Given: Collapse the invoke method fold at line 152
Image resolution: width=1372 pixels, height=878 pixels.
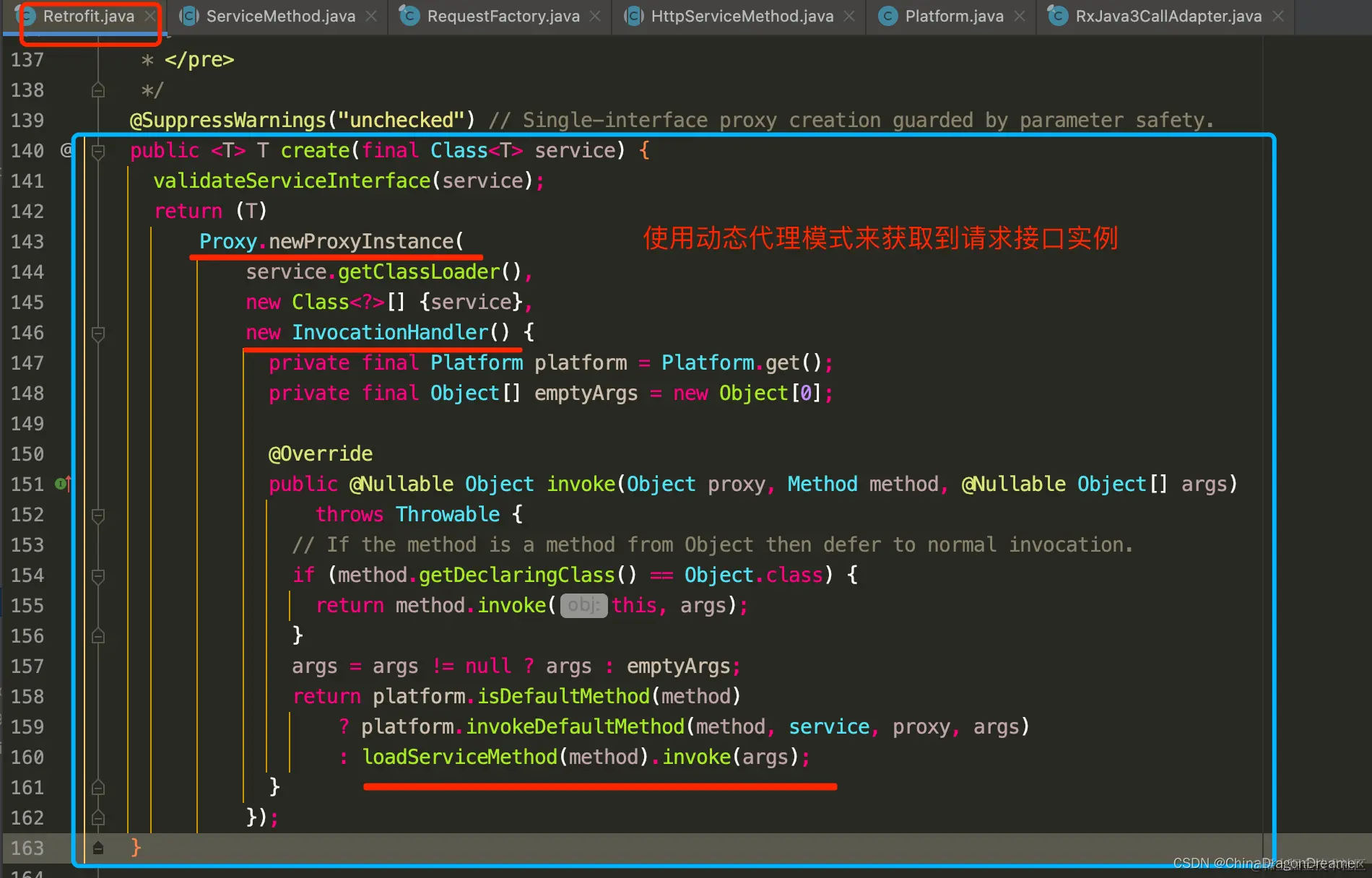Looking at the screenshot, I should (x=98, y=515).
